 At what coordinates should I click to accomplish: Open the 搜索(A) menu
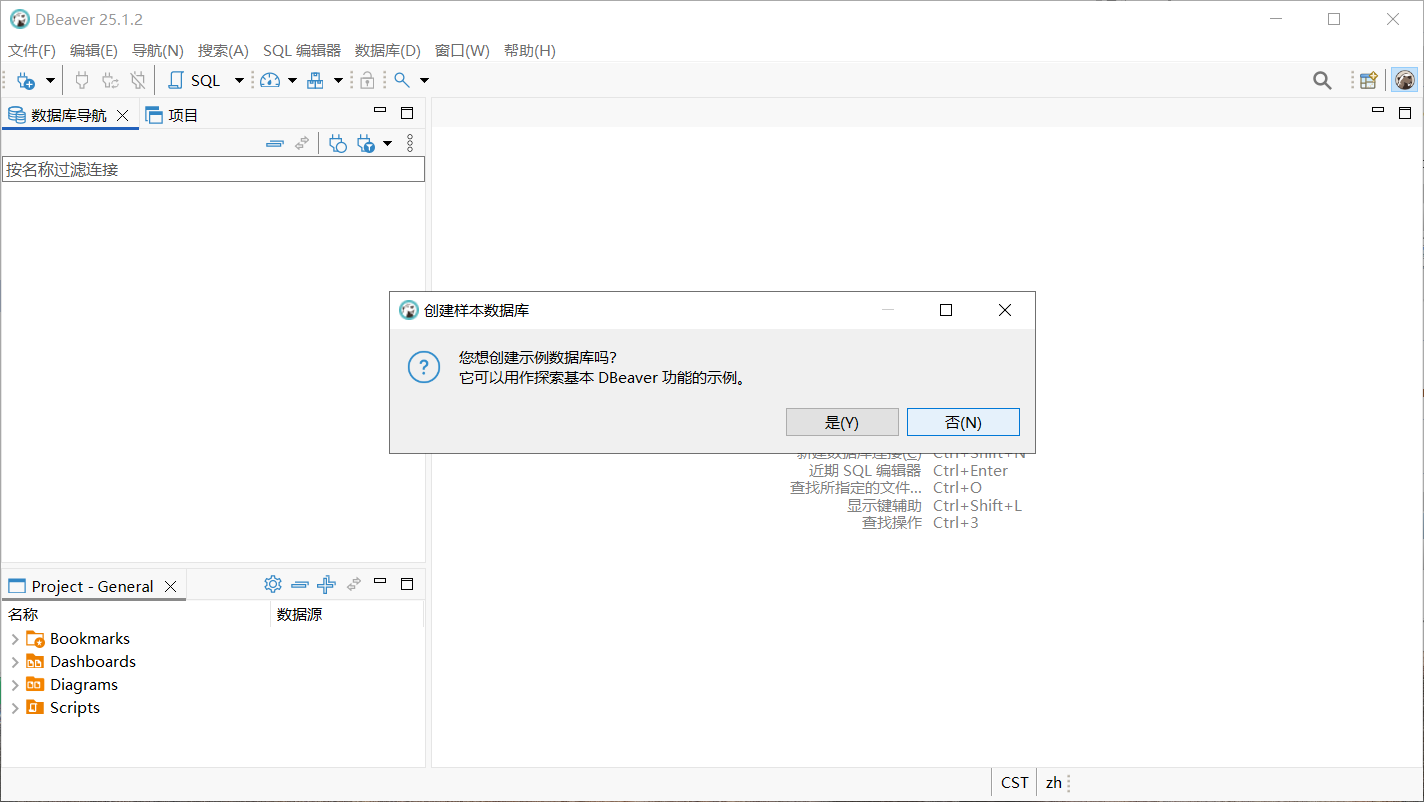point(223,50)
